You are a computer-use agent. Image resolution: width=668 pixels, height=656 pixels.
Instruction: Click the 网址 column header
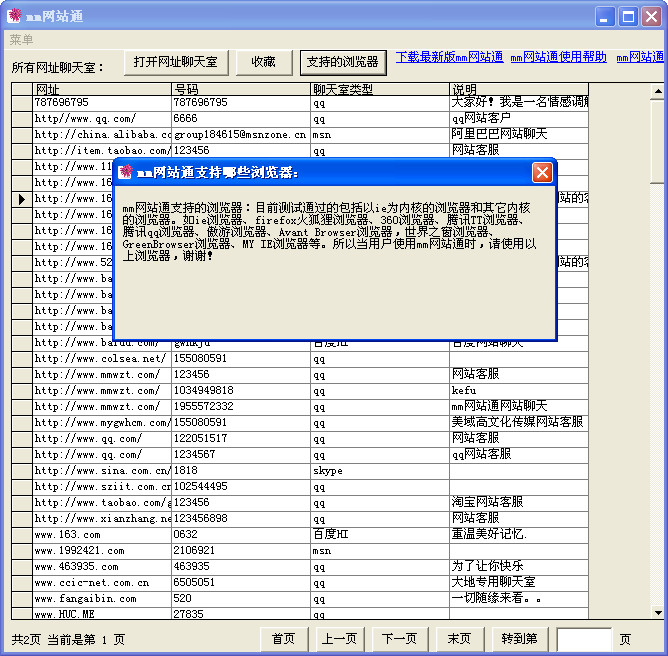[x=102, y=89]
